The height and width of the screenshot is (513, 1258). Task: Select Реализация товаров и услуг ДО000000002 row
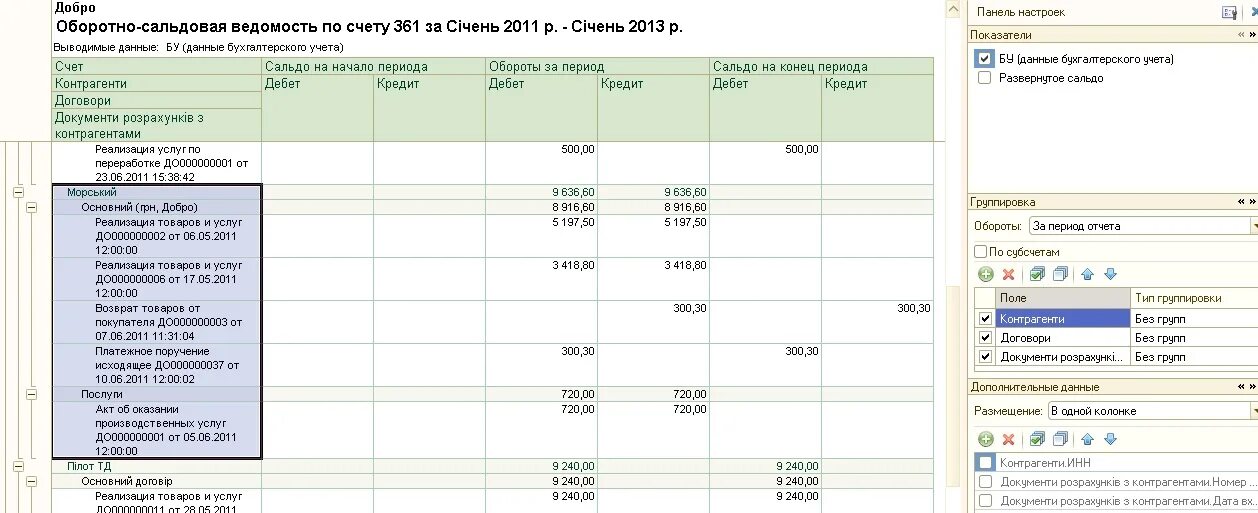(x=157, y=236)
